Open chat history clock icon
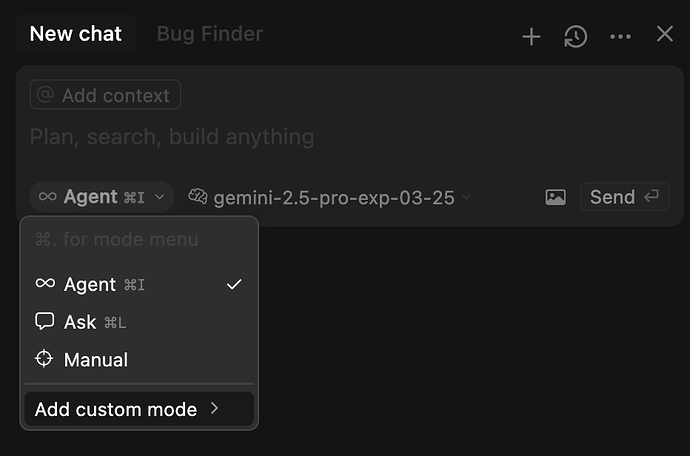690x456 pixels. pos(576,36)
